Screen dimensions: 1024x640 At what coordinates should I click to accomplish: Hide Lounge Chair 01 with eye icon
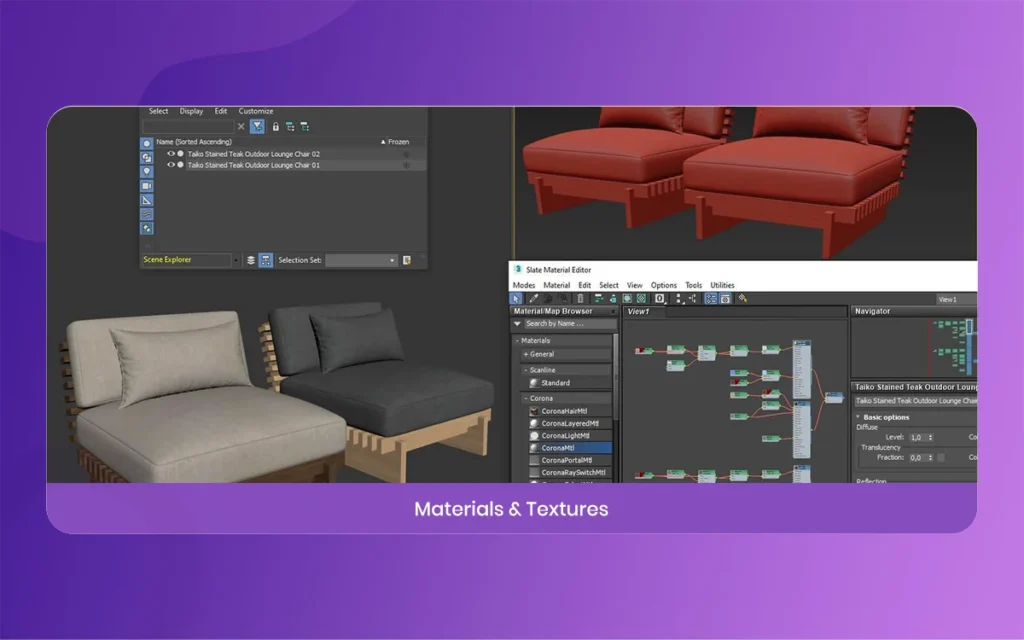pos(171,165)
